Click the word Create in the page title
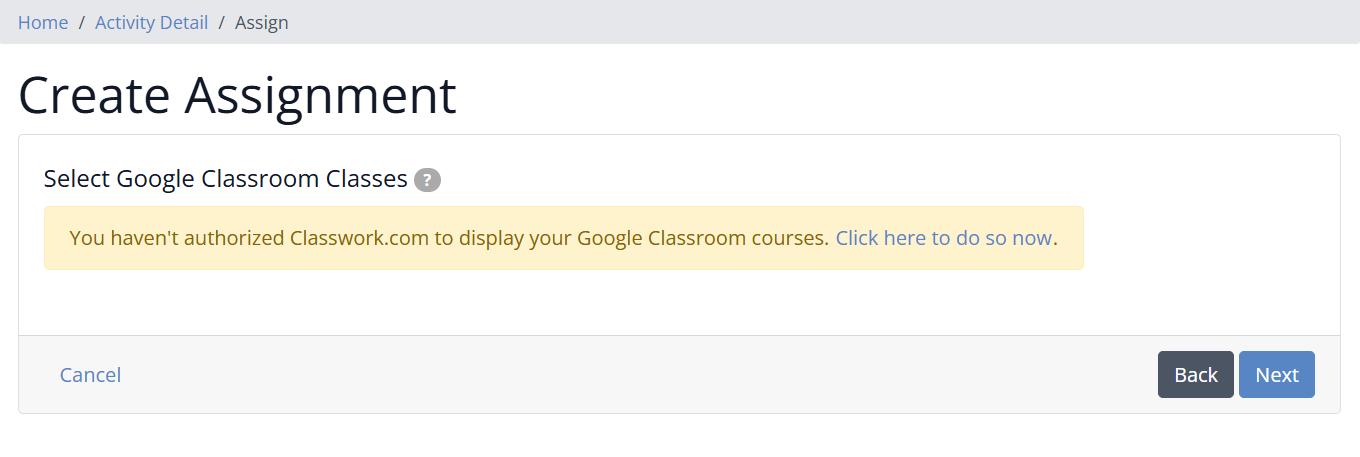The width and height of the screenshot is (1360, 457). (94, 96)
